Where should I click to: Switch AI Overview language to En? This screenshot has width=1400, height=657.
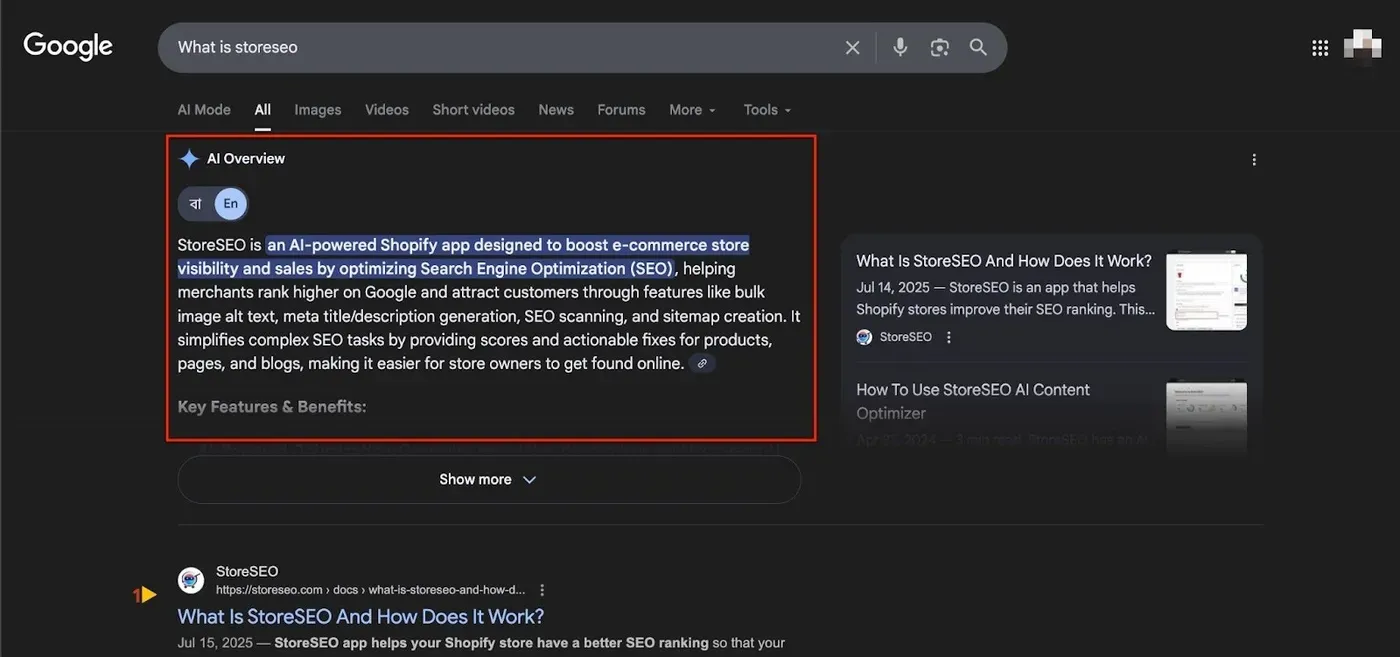pos(231,203)
